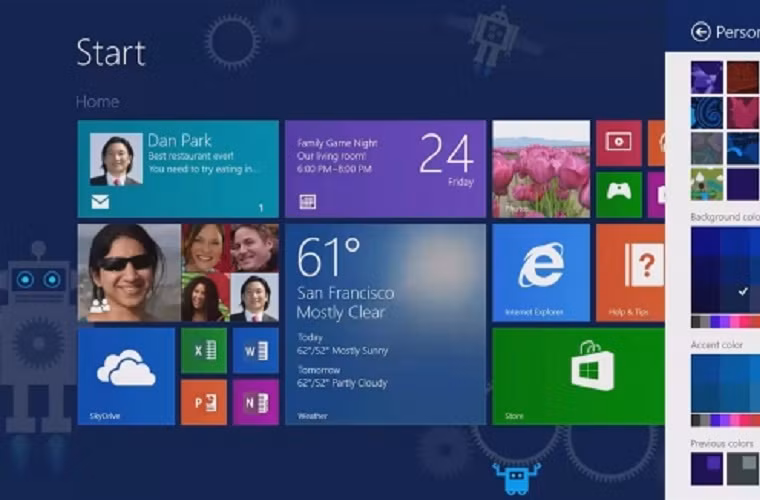Click the Home group label
760x500 pixels.
point(97,102)
